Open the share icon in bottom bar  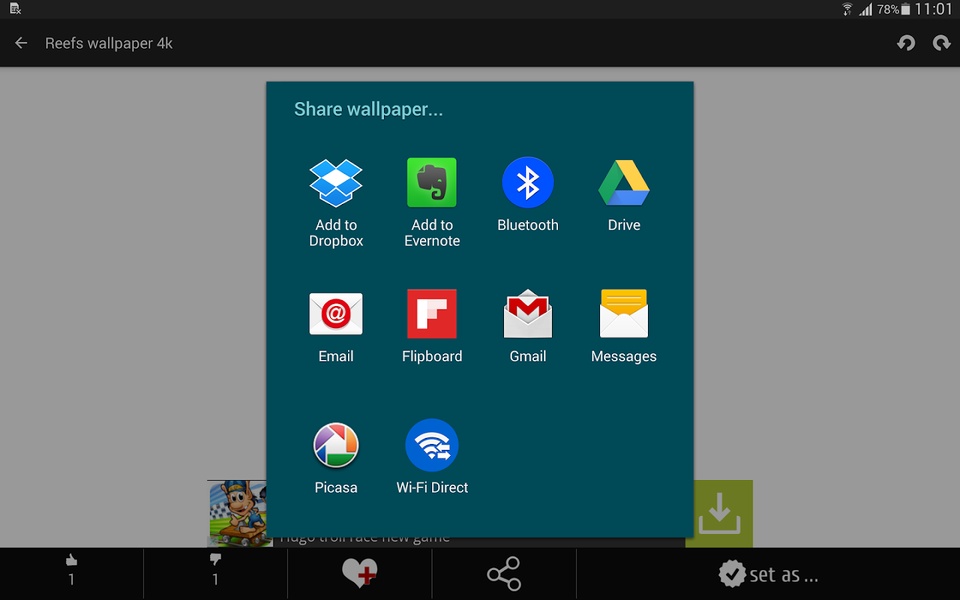click(504, 574)
